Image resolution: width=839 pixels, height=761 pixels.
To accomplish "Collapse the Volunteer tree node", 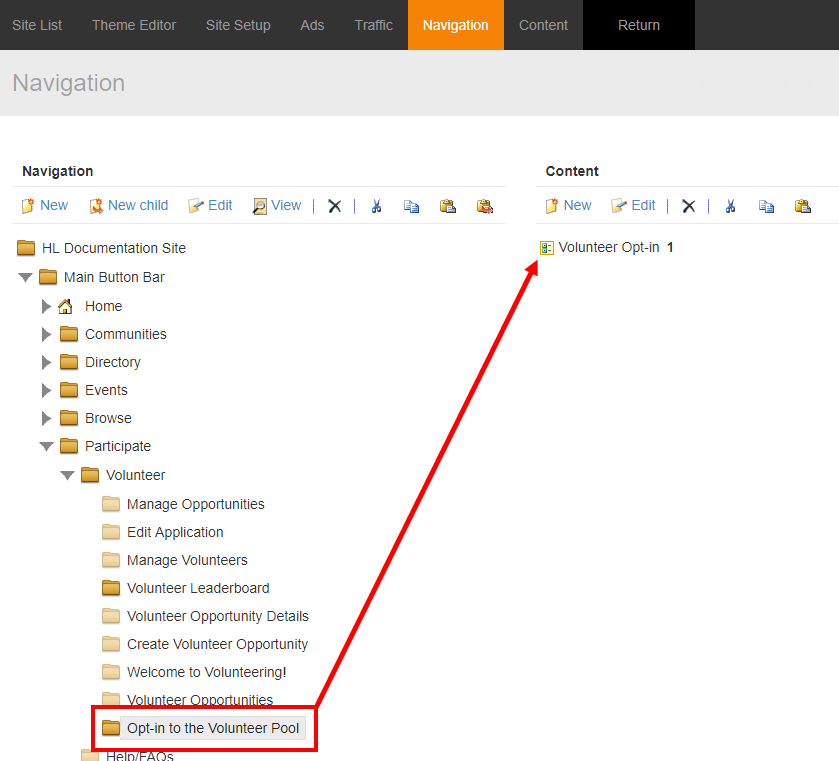I will [67, 475].
